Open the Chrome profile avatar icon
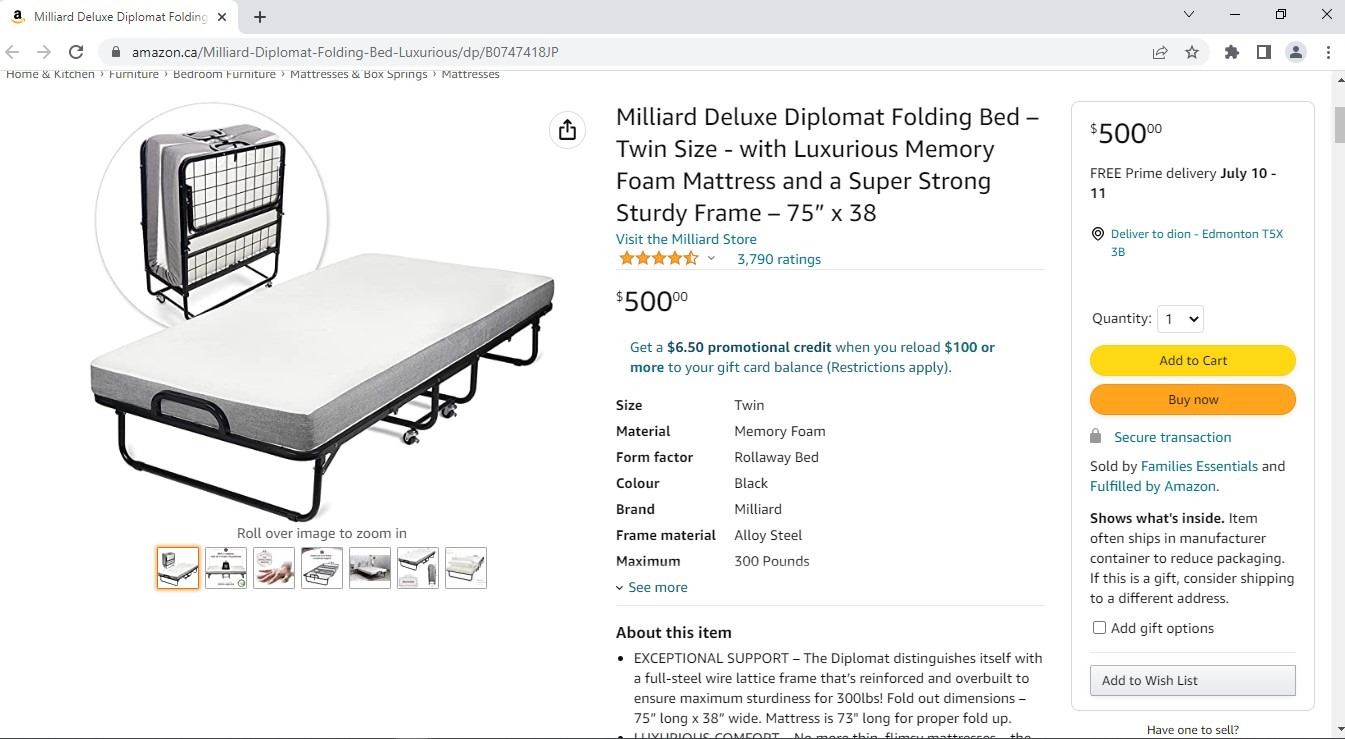 [1296, 52]
